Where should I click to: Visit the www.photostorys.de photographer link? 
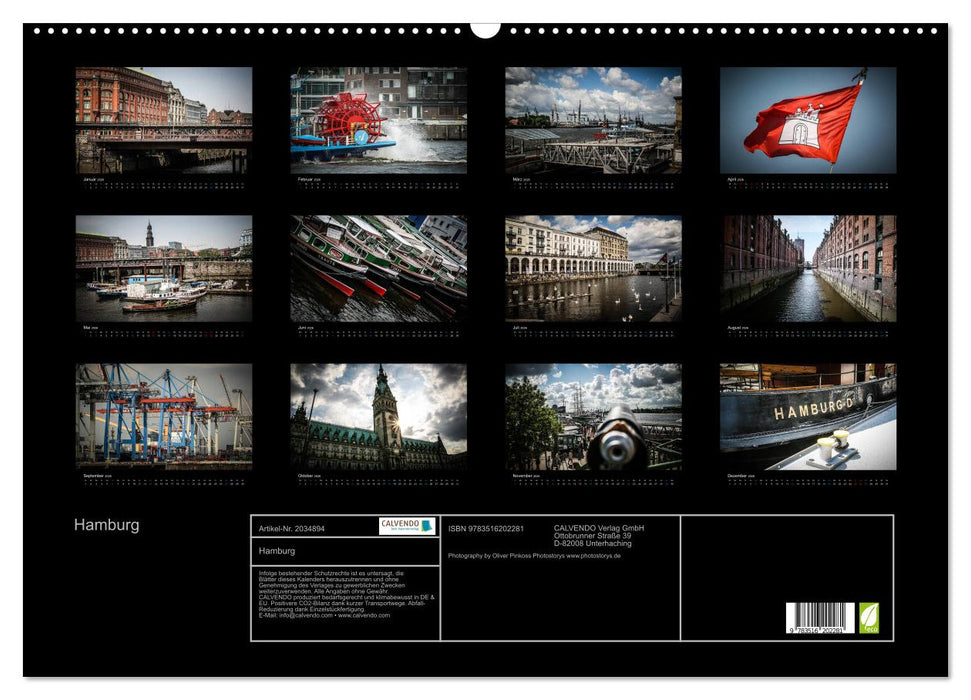(593, 556)
